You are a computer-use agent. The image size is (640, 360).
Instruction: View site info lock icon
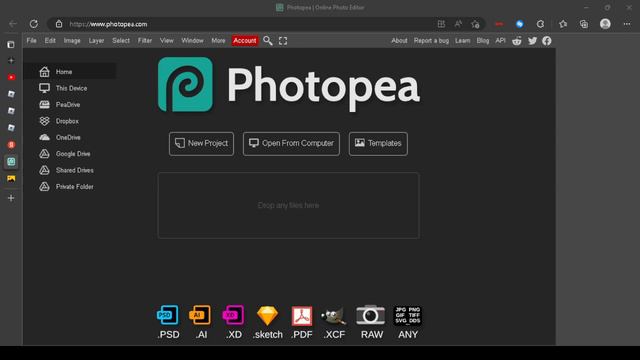pyautogui.click(x=59, y=24)
